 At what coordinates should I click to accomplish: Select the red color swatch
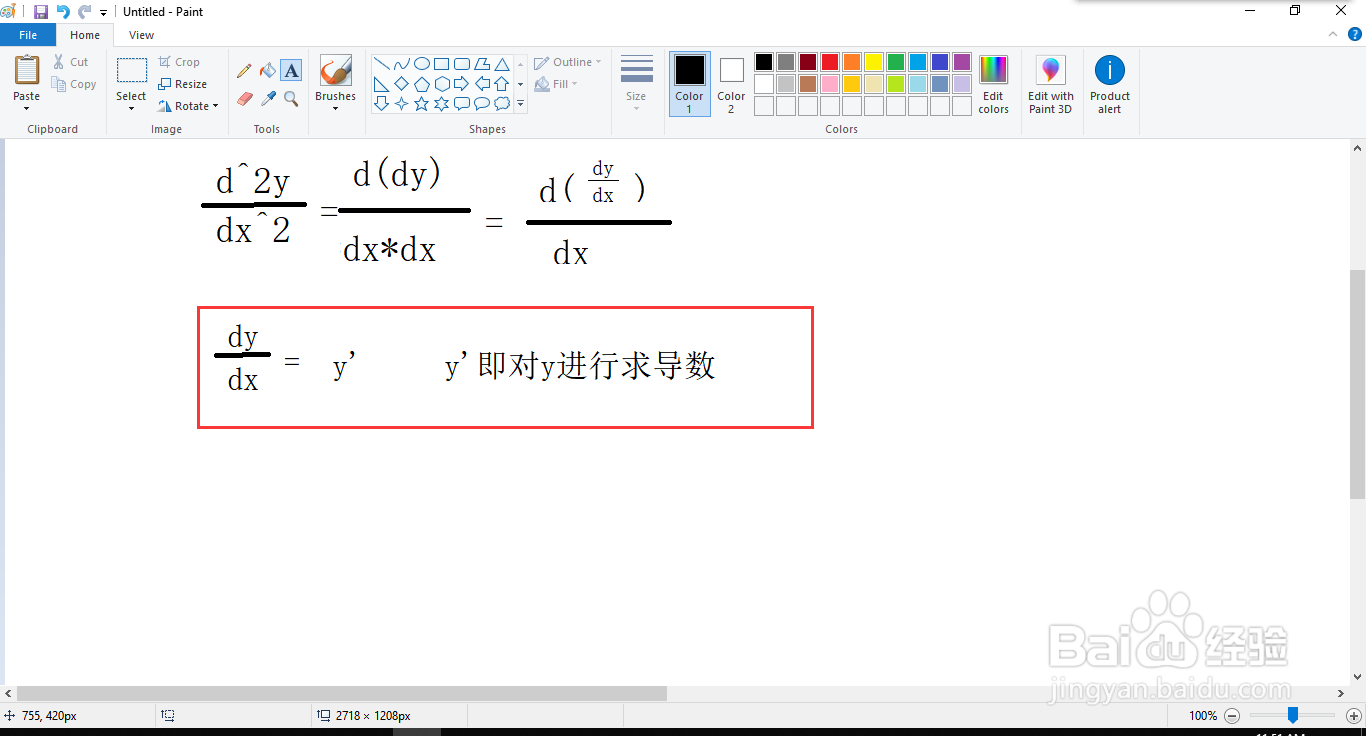tap(829, 61)
